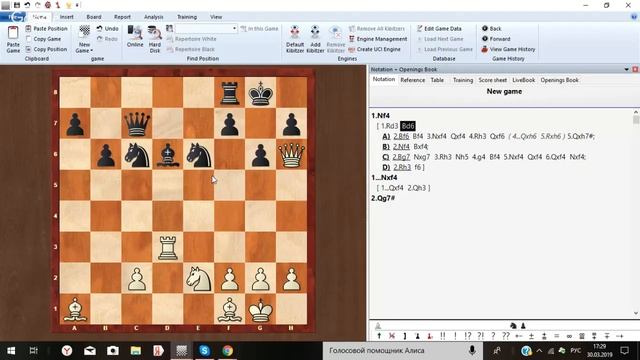Click the lightbulb icon in the title bar
640x360 pixels.
pyautogui.click(x=69, y=5)
